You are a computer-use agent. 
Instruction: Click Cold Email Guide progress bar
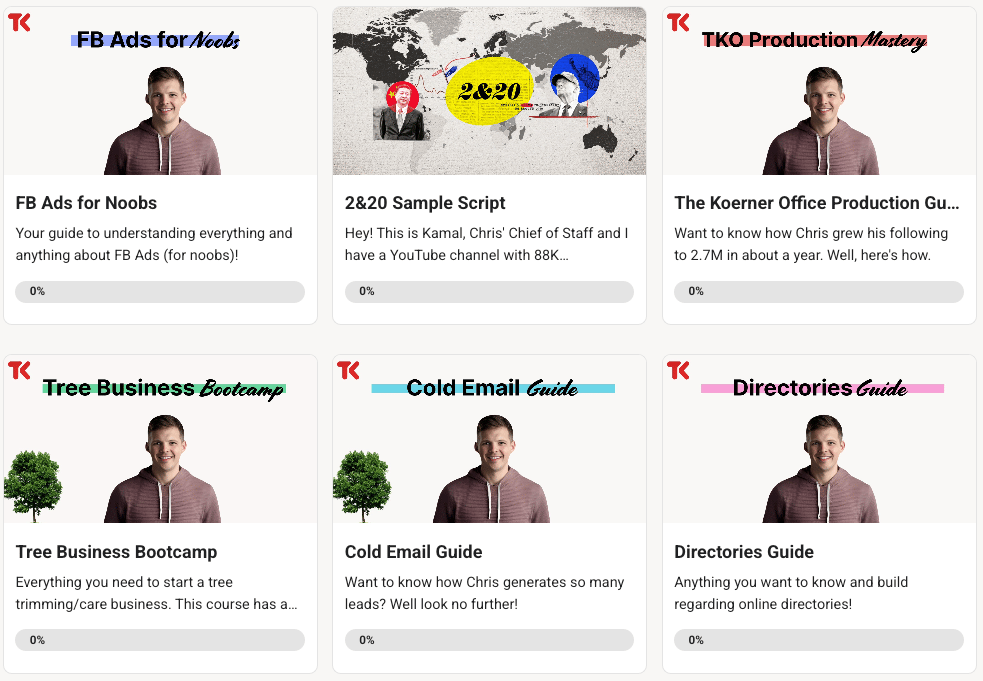[489, 640]
